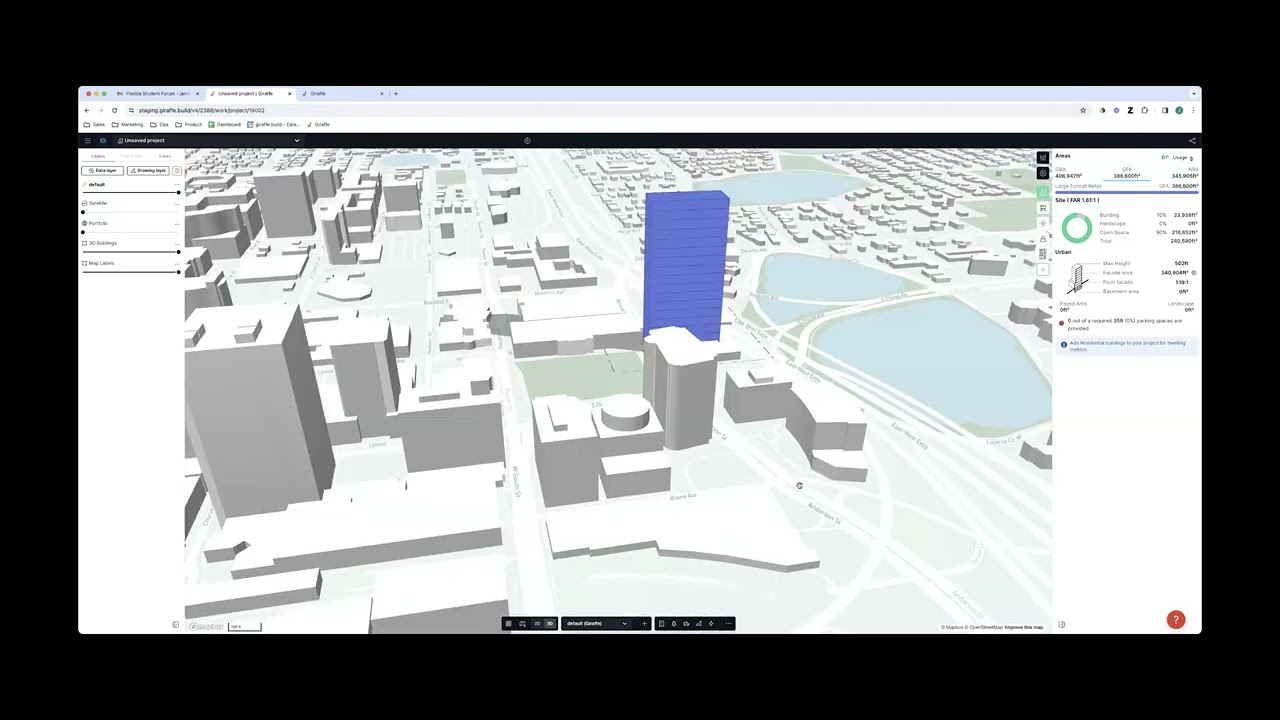Toggle the Portfolio layer icon
The image size is (1280, 720).
pyautogui.click(x=84, y=223)
